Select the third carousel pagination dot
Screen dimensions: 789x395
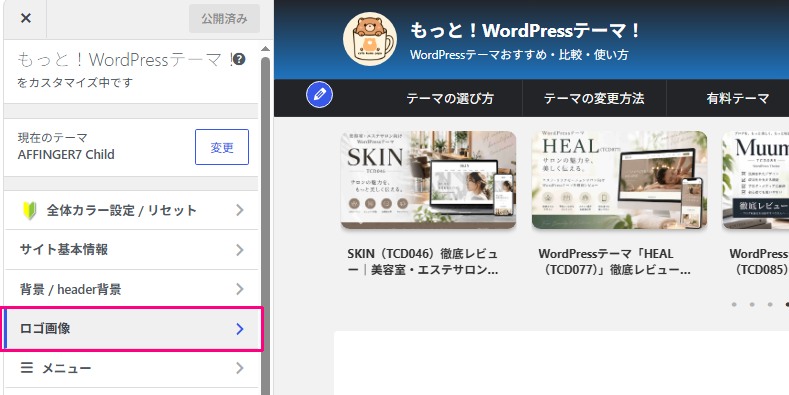(770, 304)
